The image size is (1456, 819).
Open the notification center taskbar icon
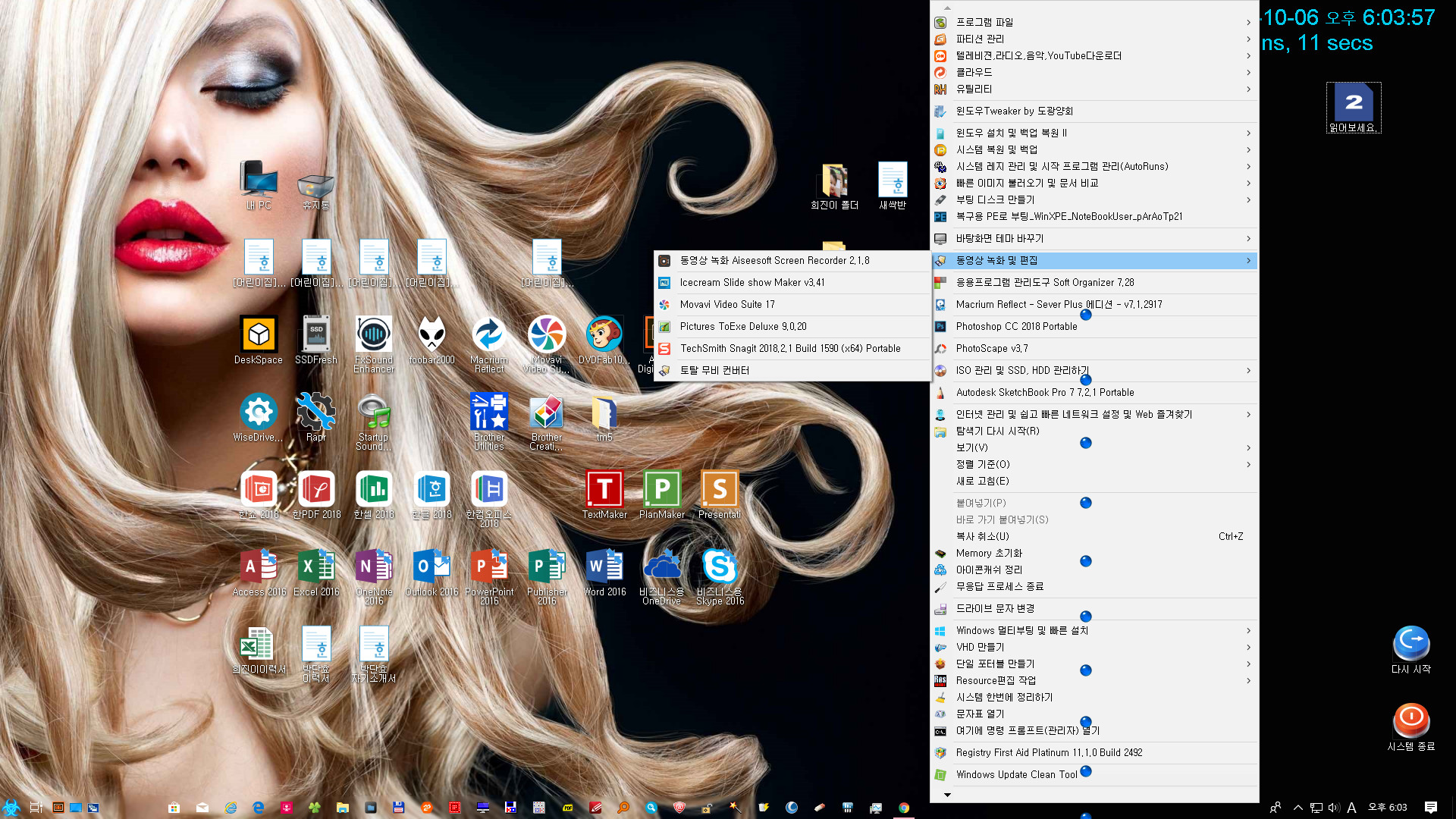click(1431, 808)
